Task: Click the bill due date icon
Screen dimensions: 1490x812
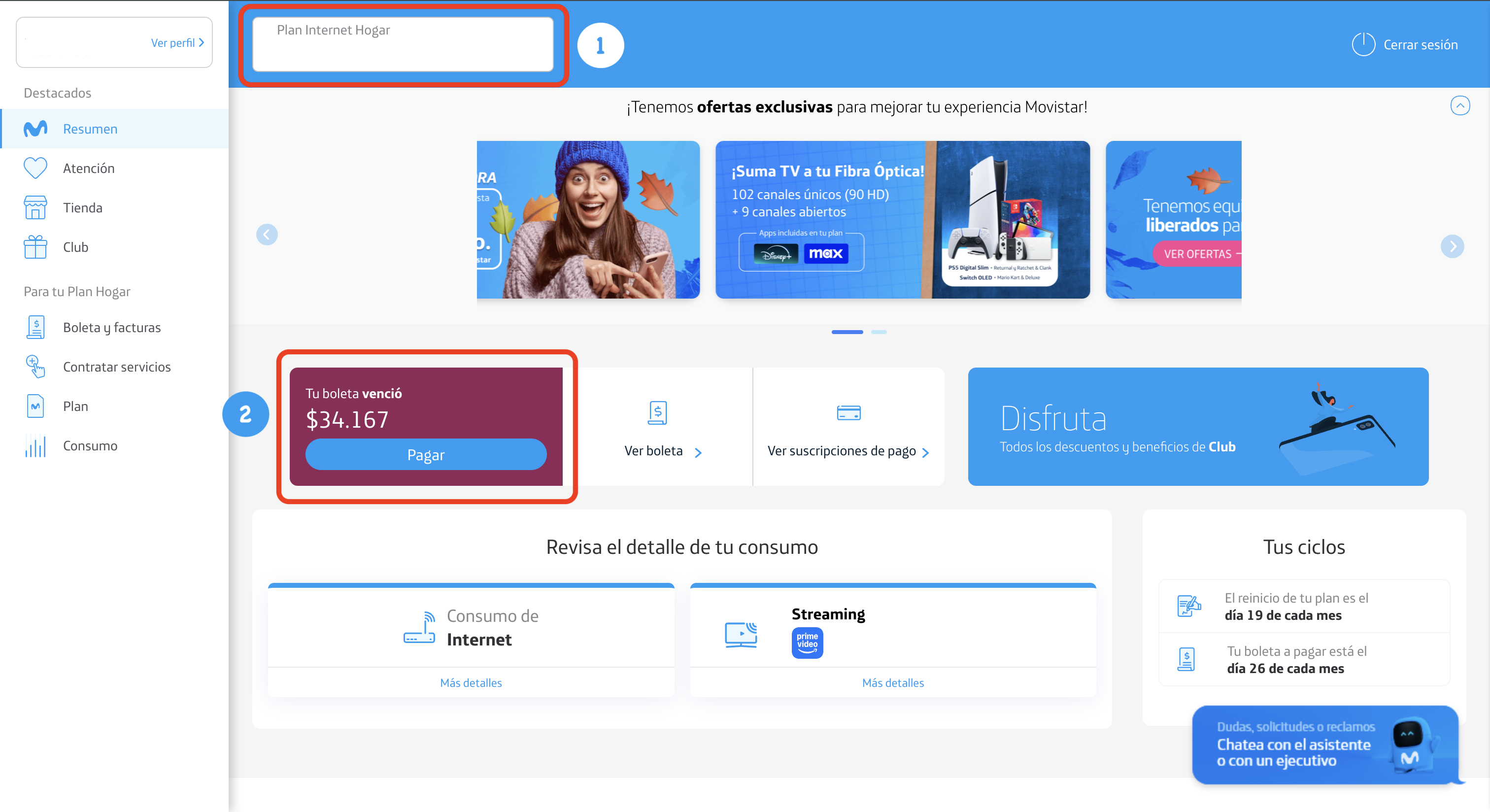Action: coord(1186,659)
